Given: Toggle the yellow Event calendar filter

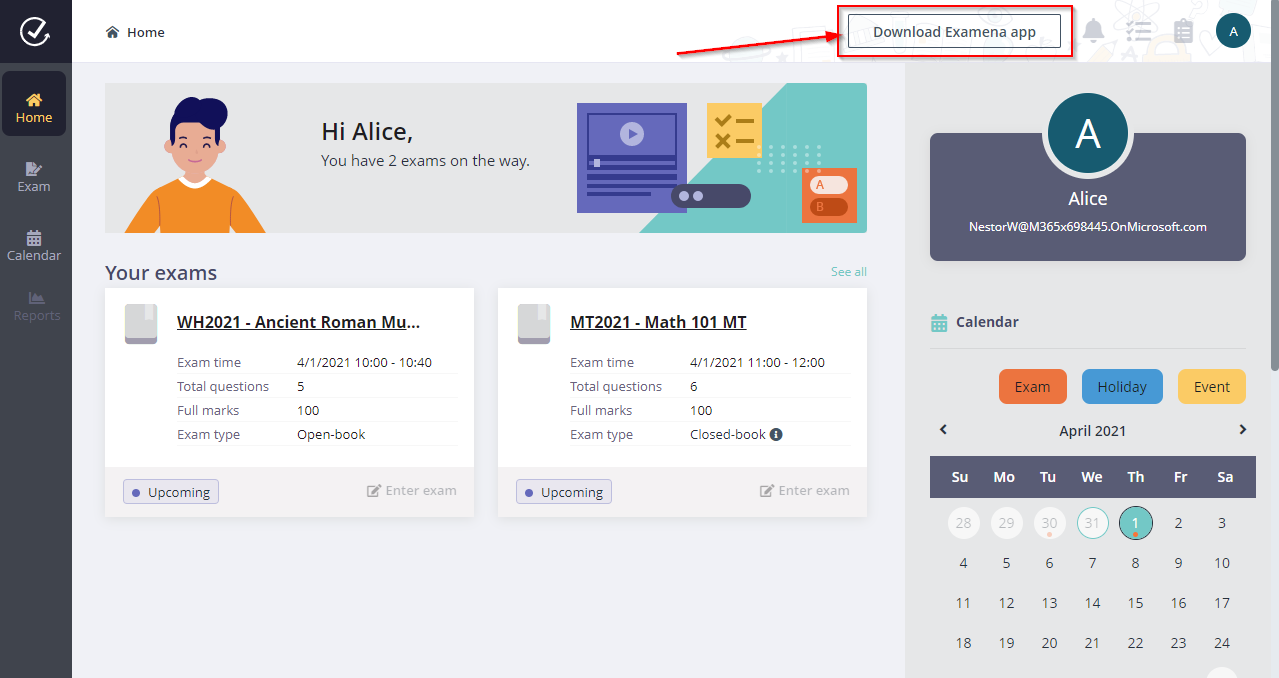Looking at the screenshot, I should click(x=1211, y=387).
